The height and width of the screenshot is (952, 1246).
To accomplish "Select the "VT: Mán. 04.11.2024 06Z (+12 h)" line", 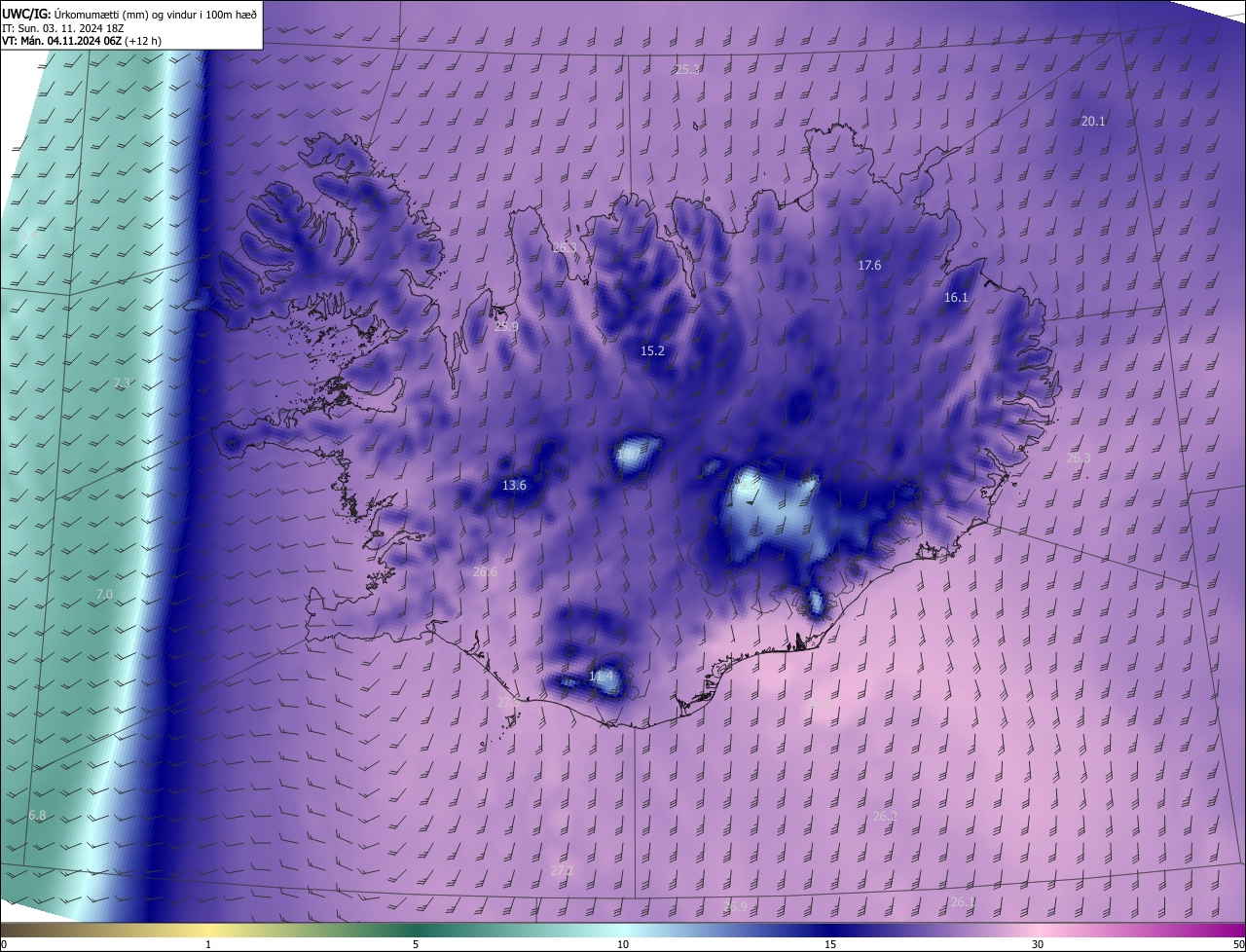I will pyautogui.click(x=82, y=41).
